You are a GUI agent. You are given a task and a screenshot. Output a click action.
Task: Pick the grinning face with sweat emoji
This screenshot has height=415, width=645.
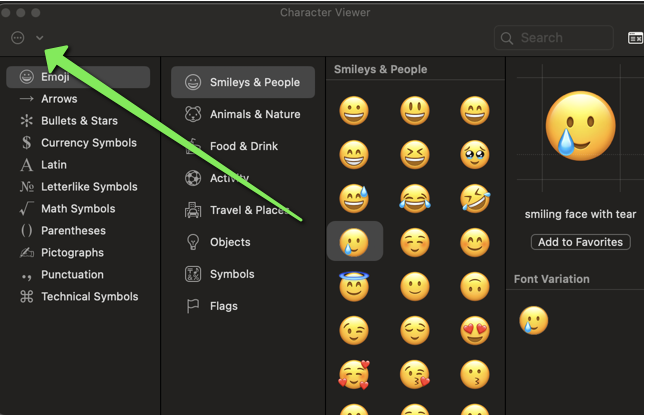354,199
